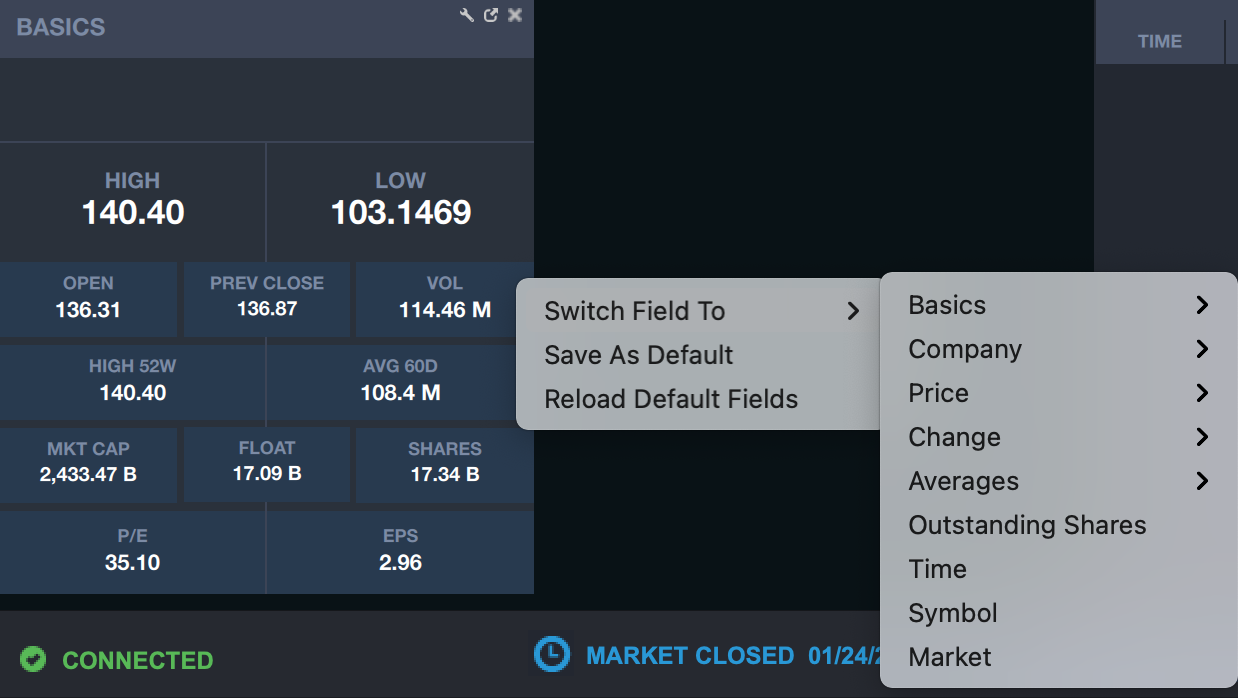Open the Switch Field To submenu

tap(698, 311)
